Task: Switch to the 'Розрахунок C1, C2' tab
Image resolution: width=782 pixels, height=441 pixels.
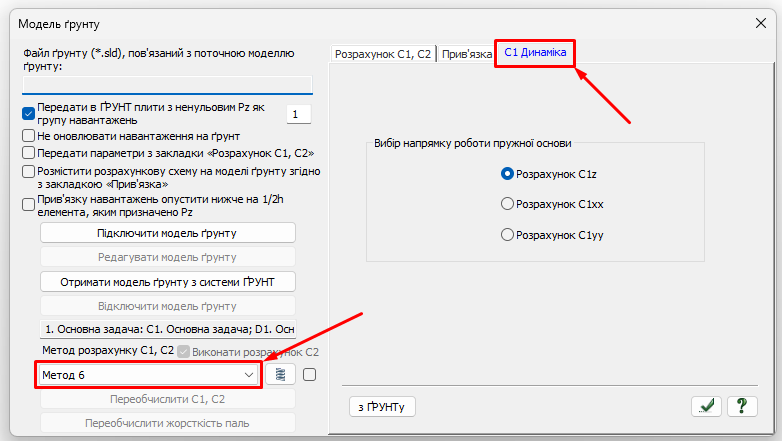Action: [383, 54]
